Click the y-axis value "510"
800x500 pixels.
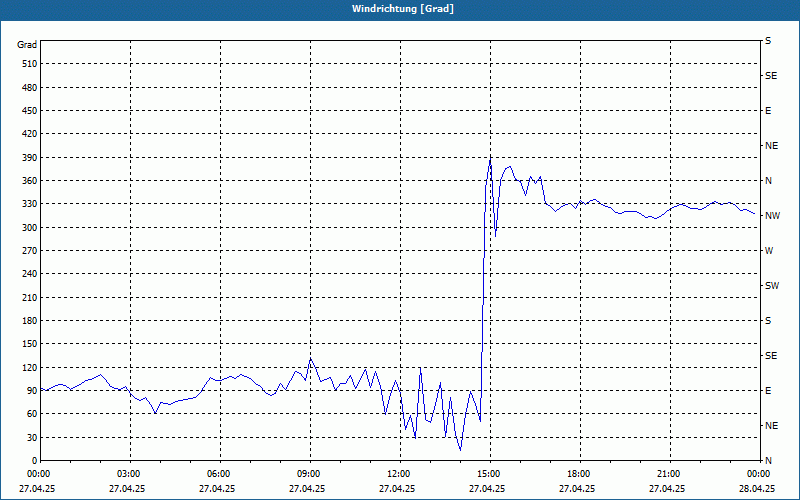[30, 64]
